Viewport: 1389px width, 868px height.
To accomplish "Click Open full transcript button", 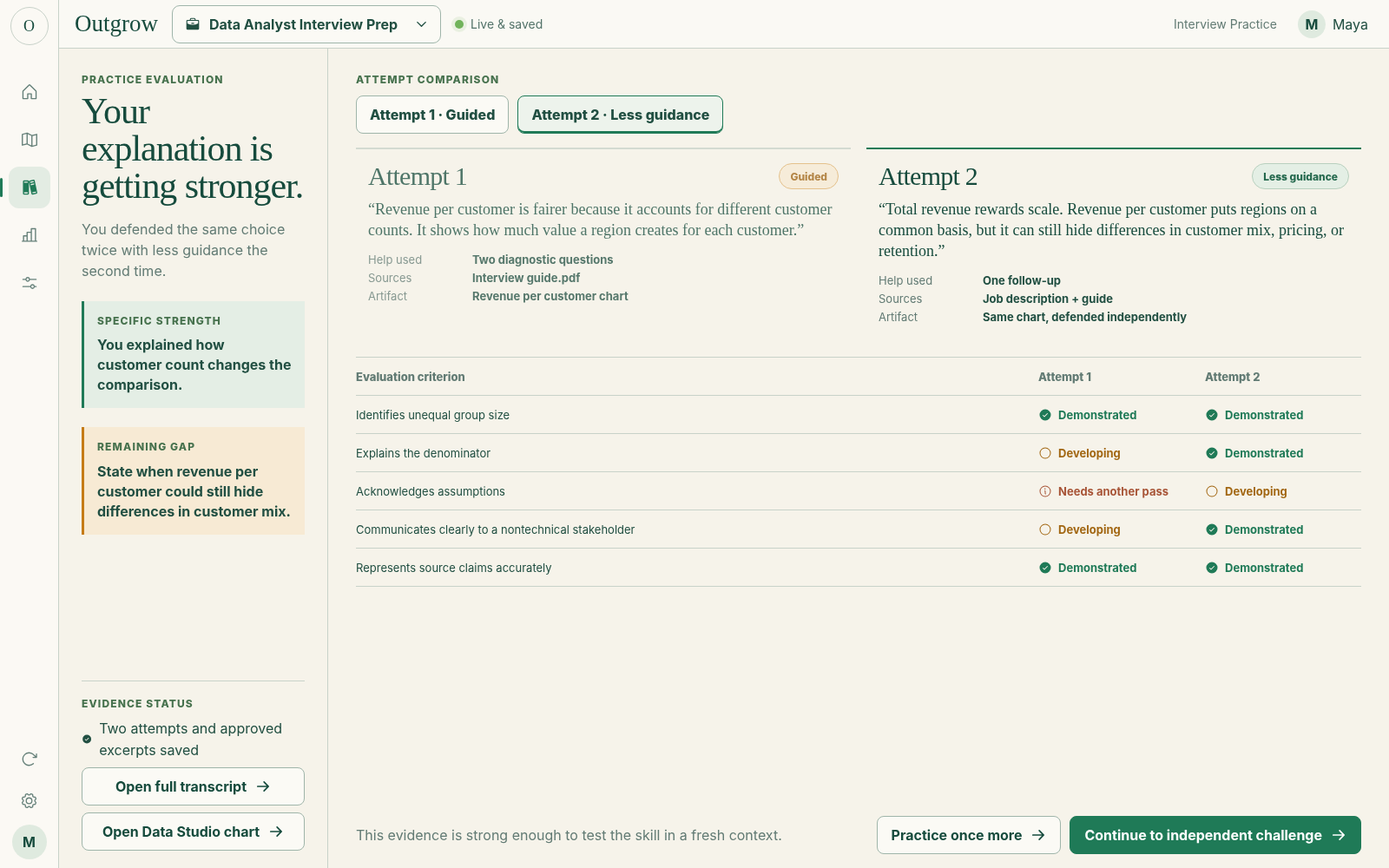I will [193, 786].
